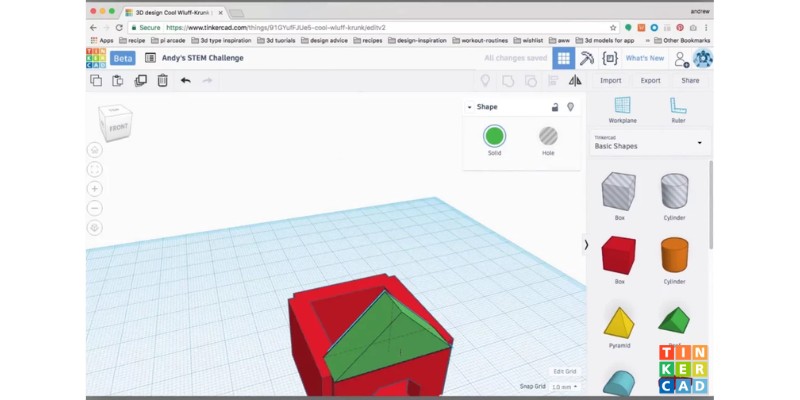Click the Tinkercad logo at top left
800x400 pixels.
96,58
